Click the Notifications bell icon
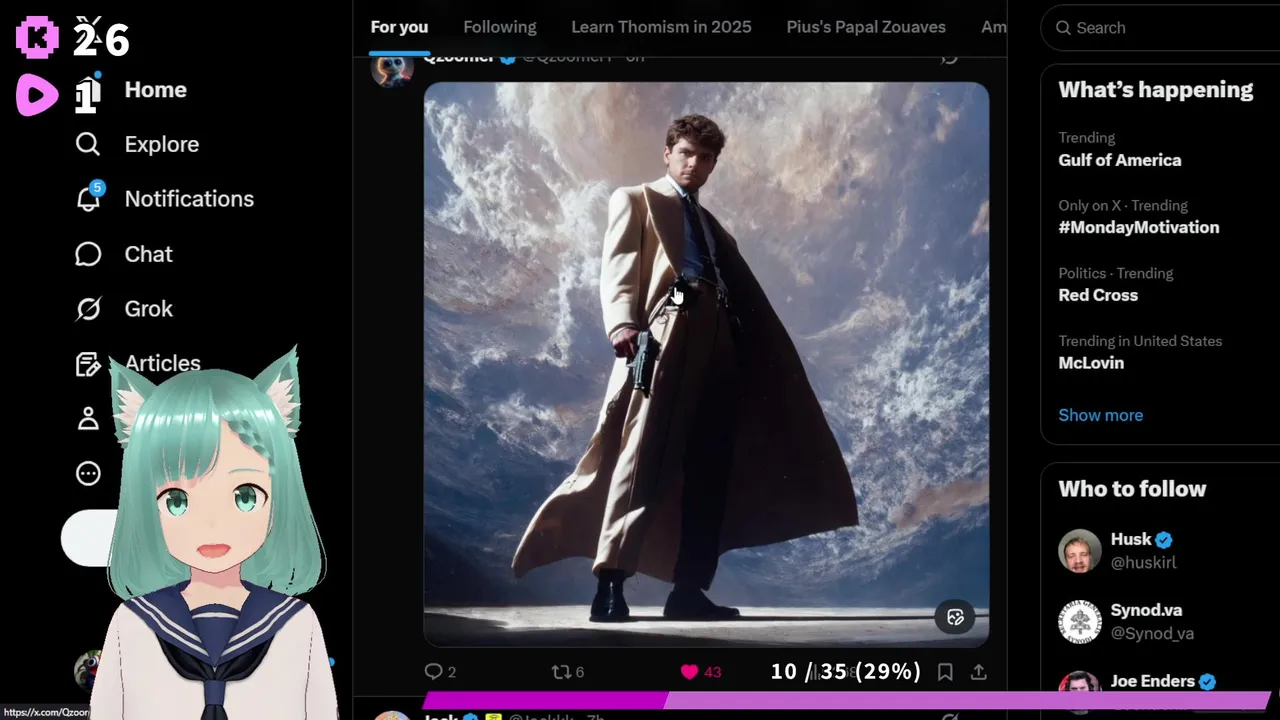 pos(88,199)
